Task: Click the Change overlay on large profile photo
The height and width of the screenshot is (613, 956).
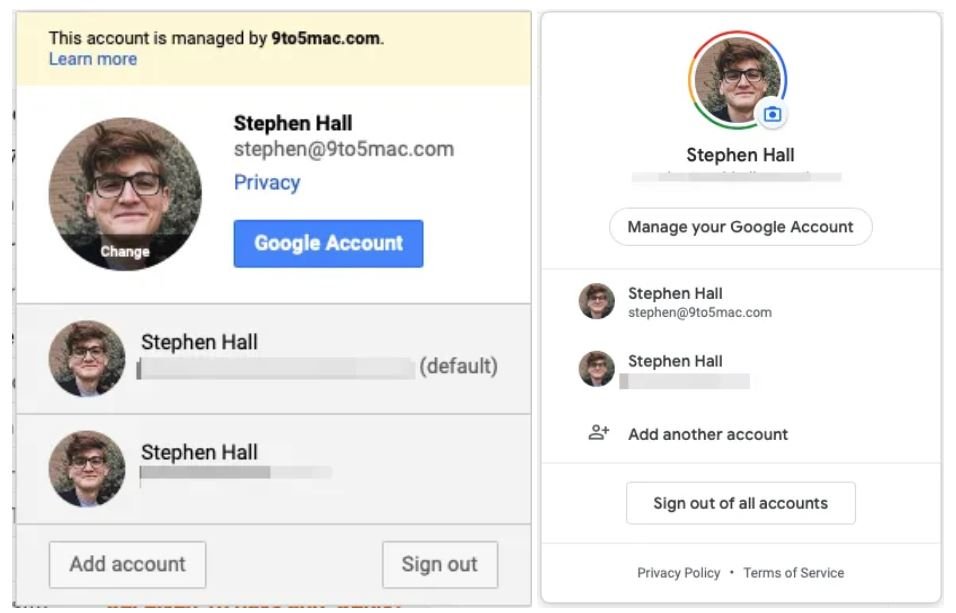Action: 125,252
